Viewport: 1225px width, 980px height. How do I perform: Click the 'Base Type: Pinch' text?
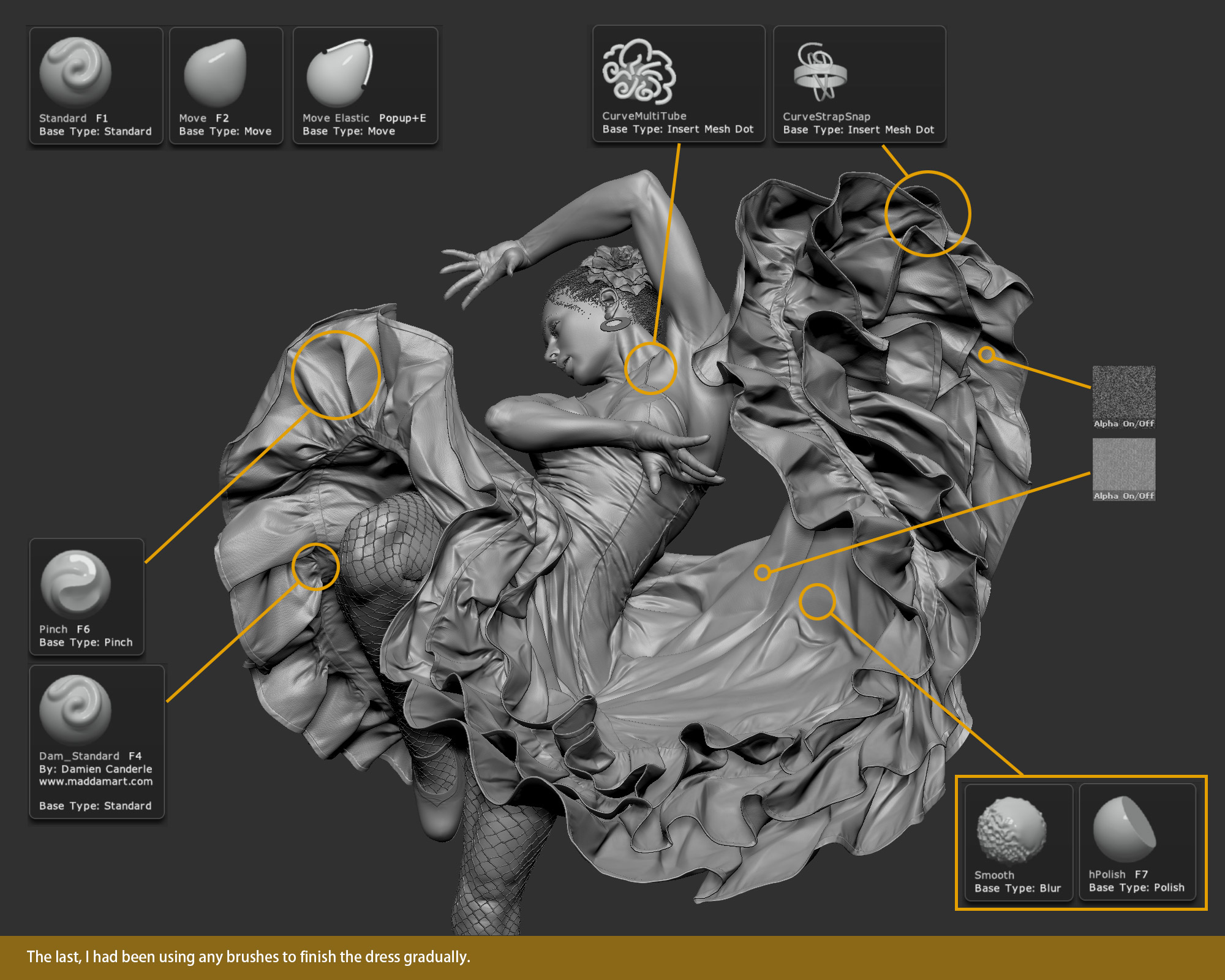coord(86,643)
